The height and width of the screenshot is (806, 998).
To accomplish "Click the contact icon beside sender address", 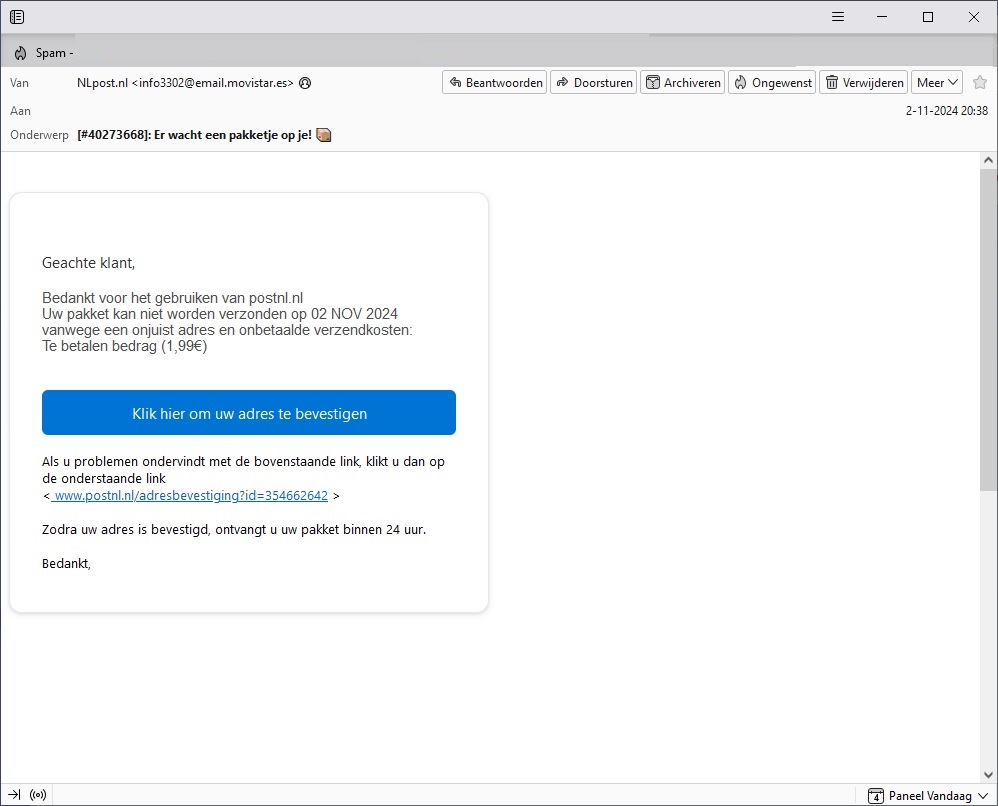I will [305, 83].
